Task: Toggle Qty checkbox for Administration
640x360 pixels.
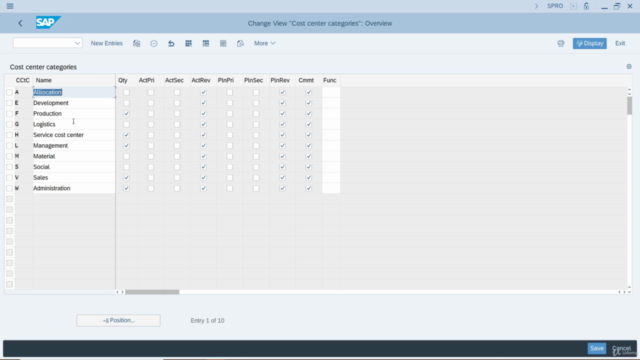Action: [x=126, y=188]
